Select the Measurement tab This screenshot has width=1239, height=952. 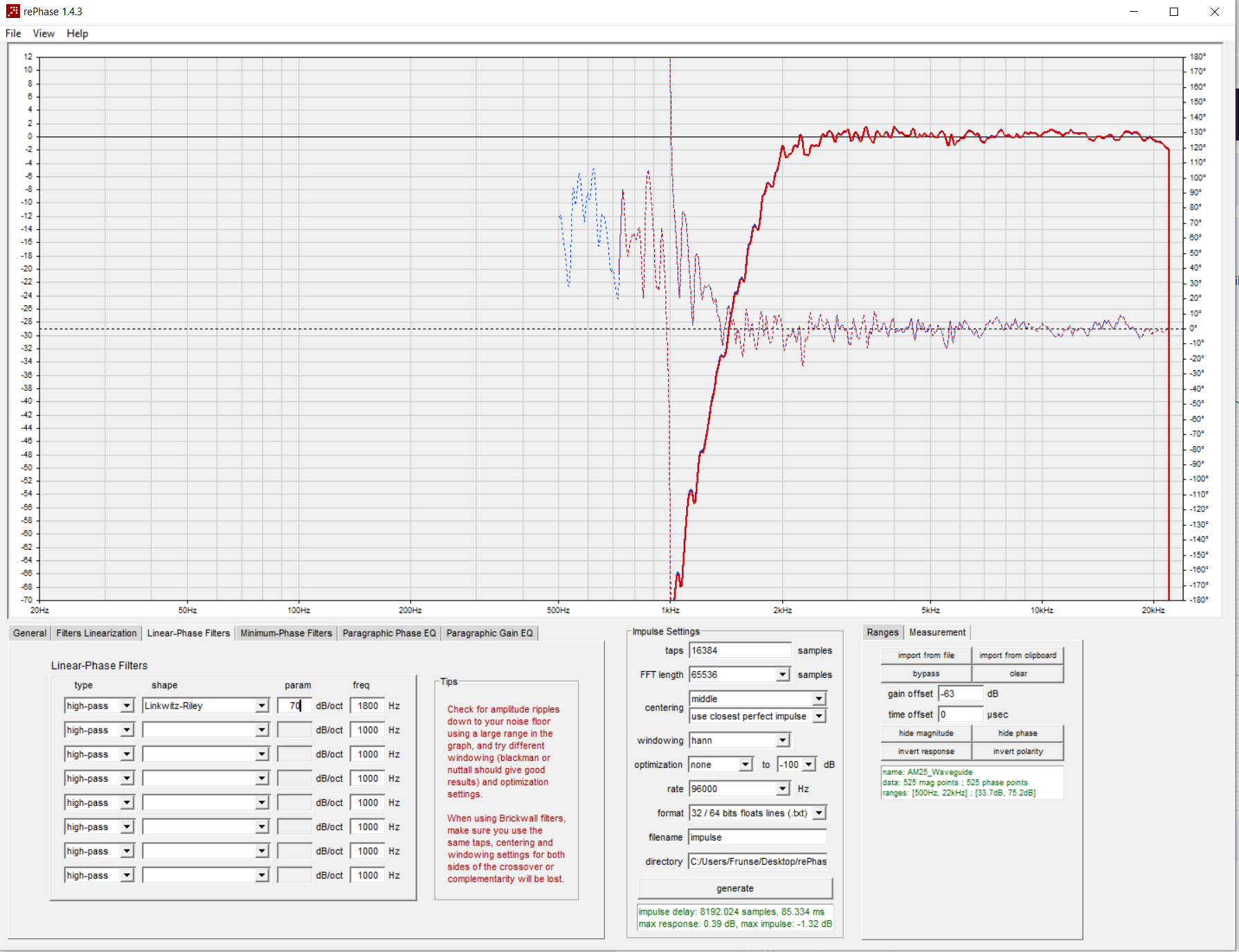click(937, 632)
